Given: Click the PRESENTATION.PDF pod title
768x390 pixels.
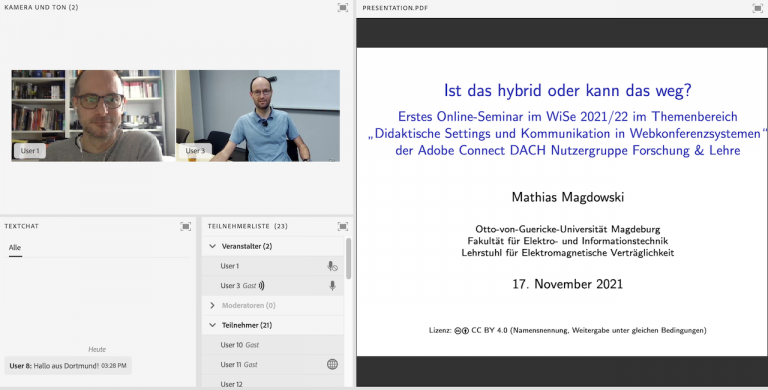Looking at the screenshot, I should [x=395, y=8].
